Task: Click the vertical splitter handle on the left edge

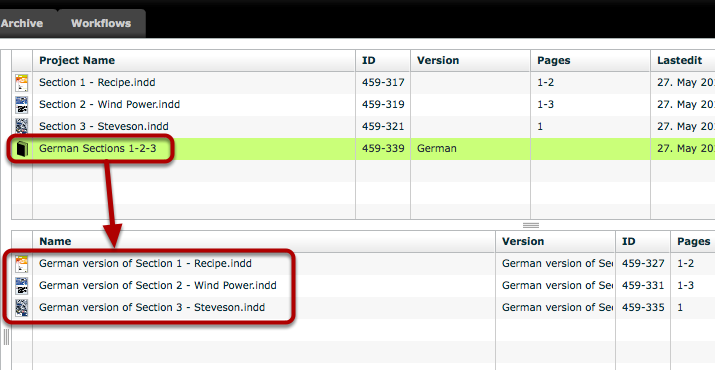Action: 6,337
